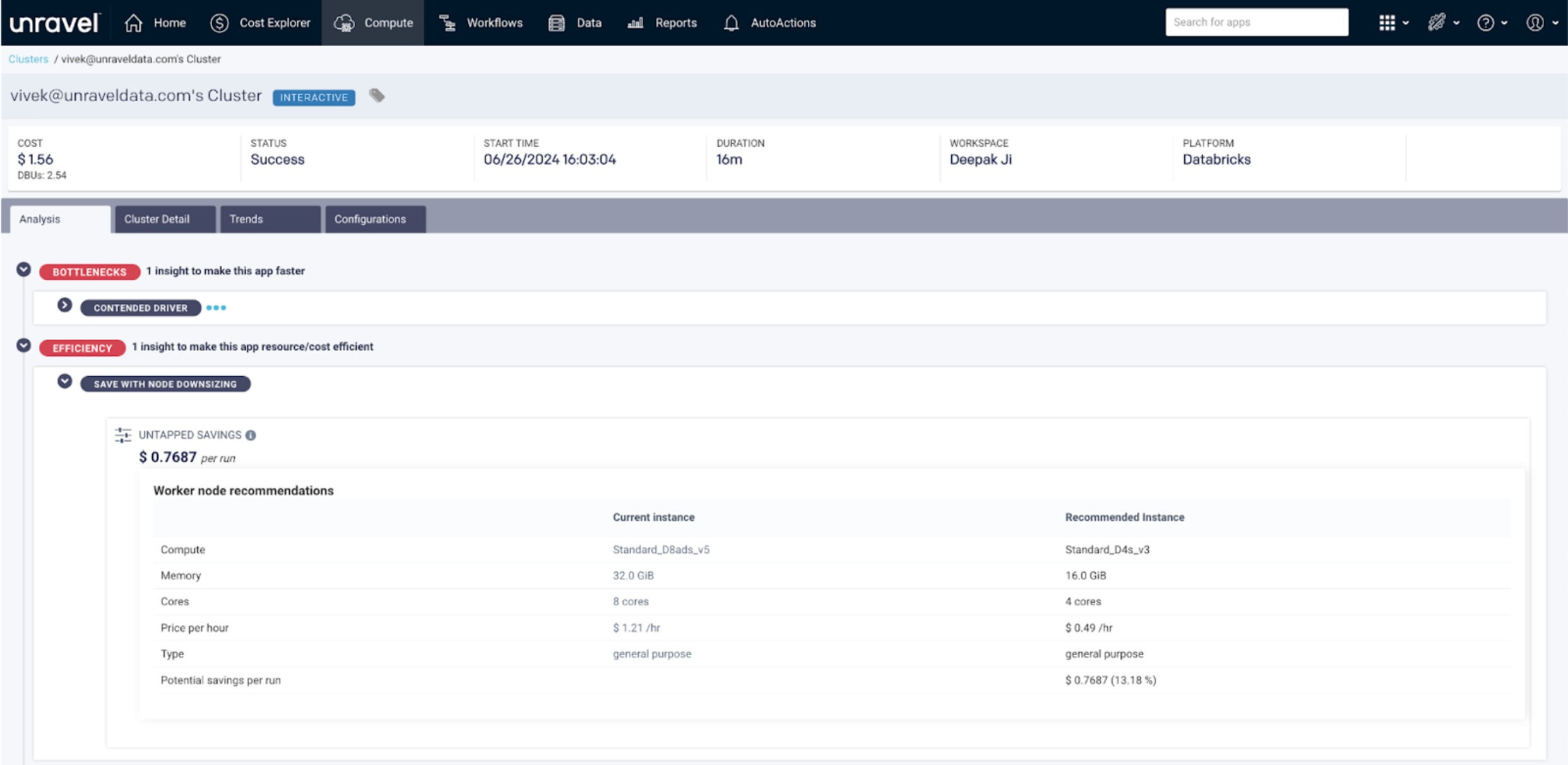This screenshot has height=765, width=1568.
Task: Click the tag icon beside INTERACTIVE badge
Action: pos(377,96)
